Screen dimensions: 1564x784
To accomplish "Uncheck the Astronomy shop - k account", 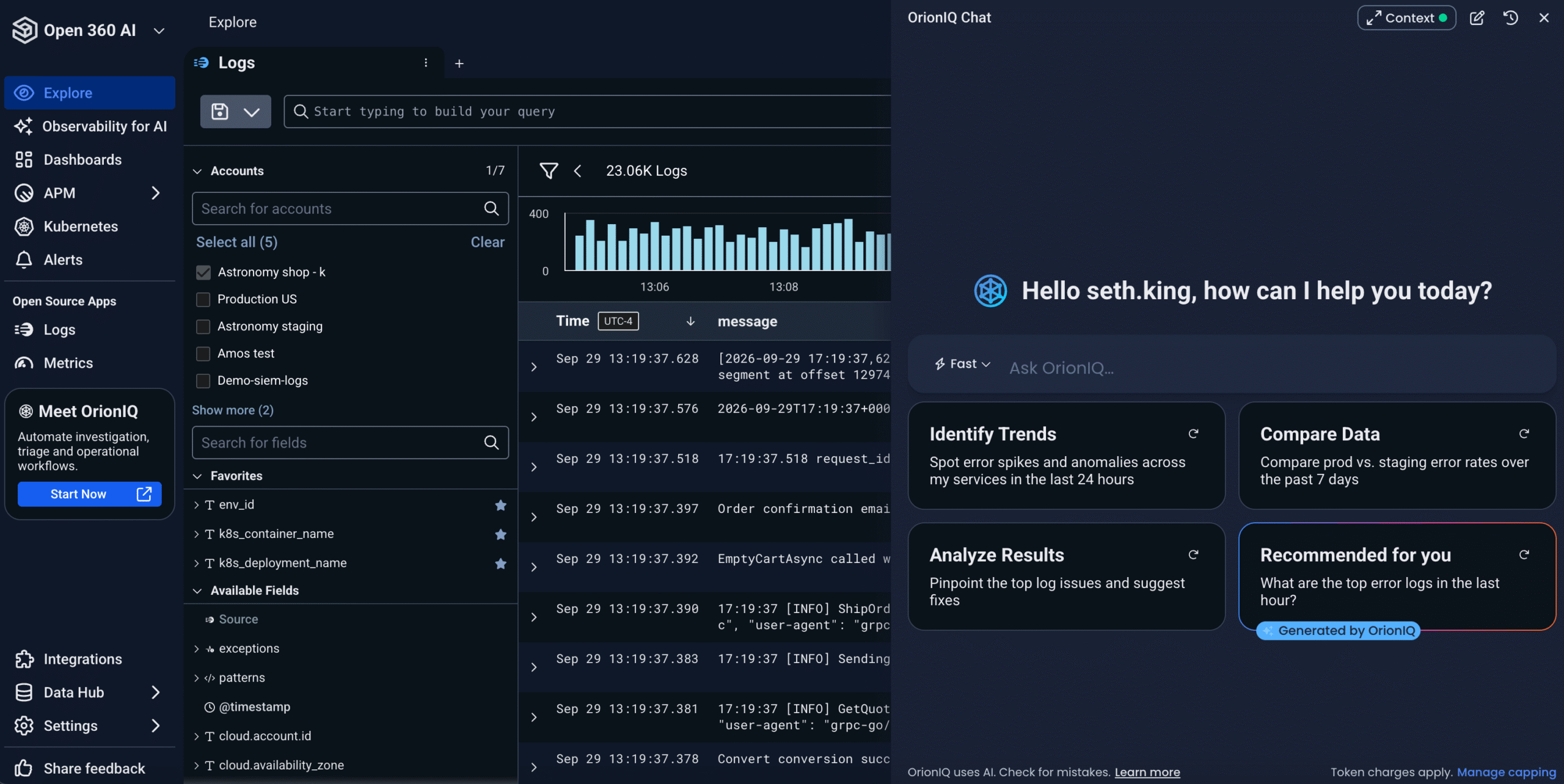I will pyautogui.click(x=203, y=272).
